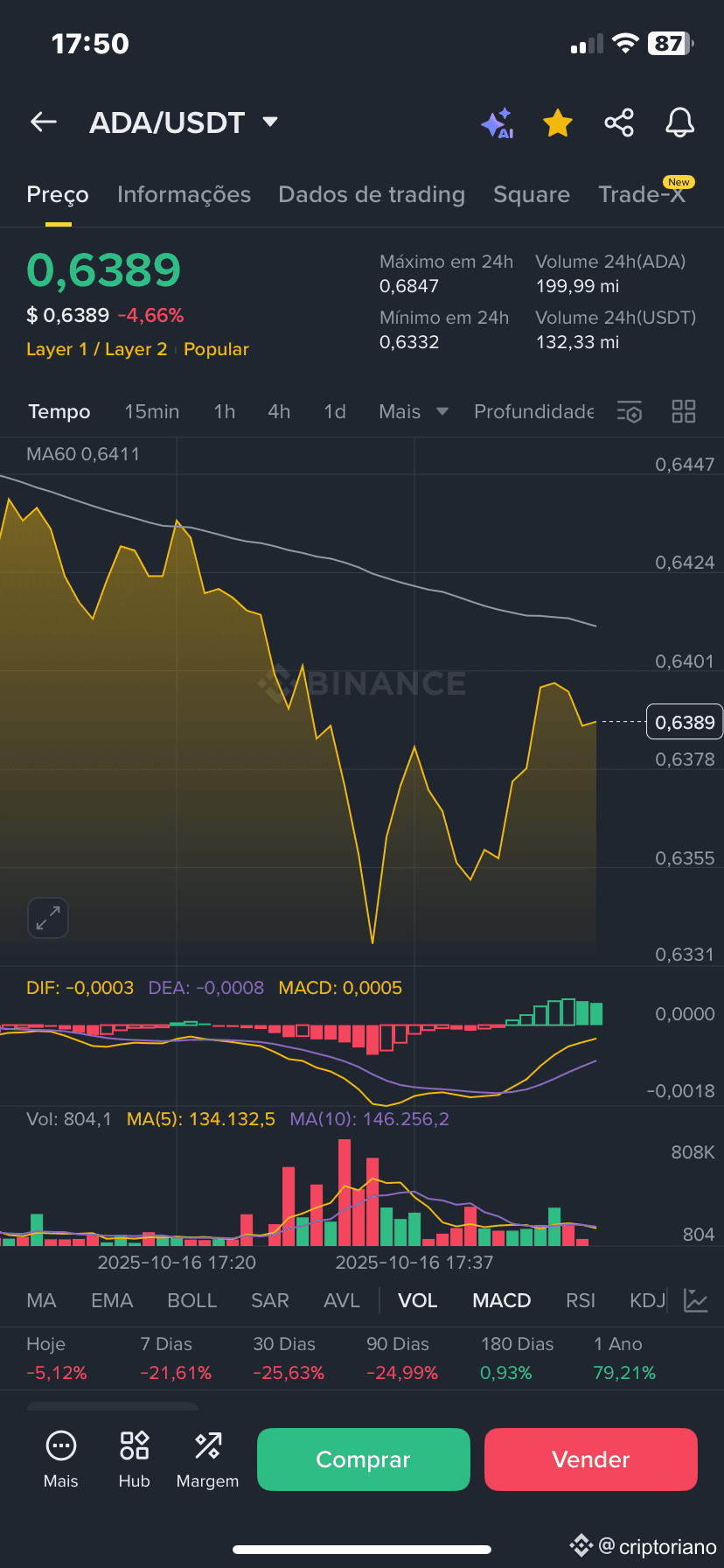Open the AI sparkle assistant icon
724x1568 pixels.
498,123
